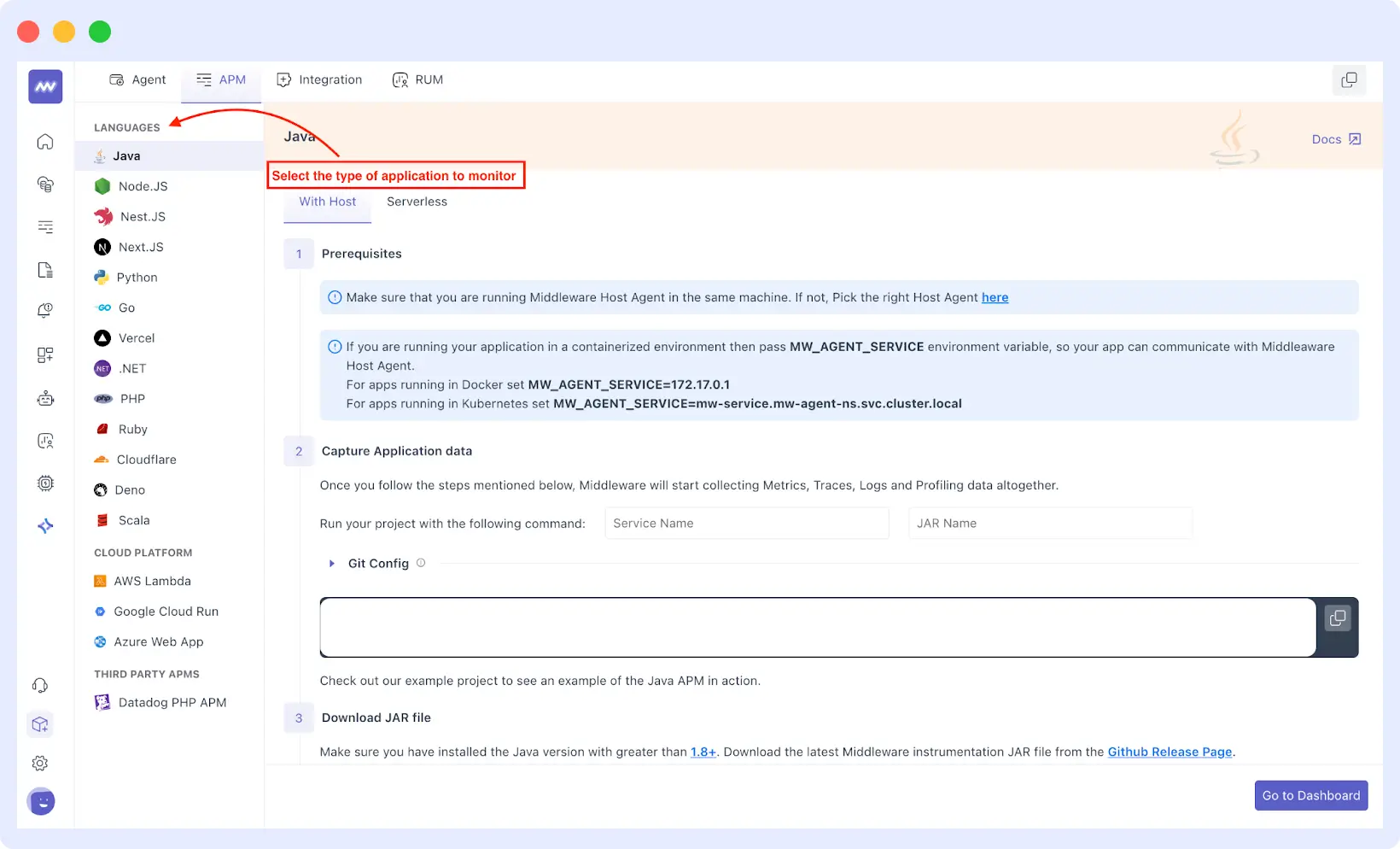
Task: Select Python as the monitored language
Action: (x=136, y=277)
